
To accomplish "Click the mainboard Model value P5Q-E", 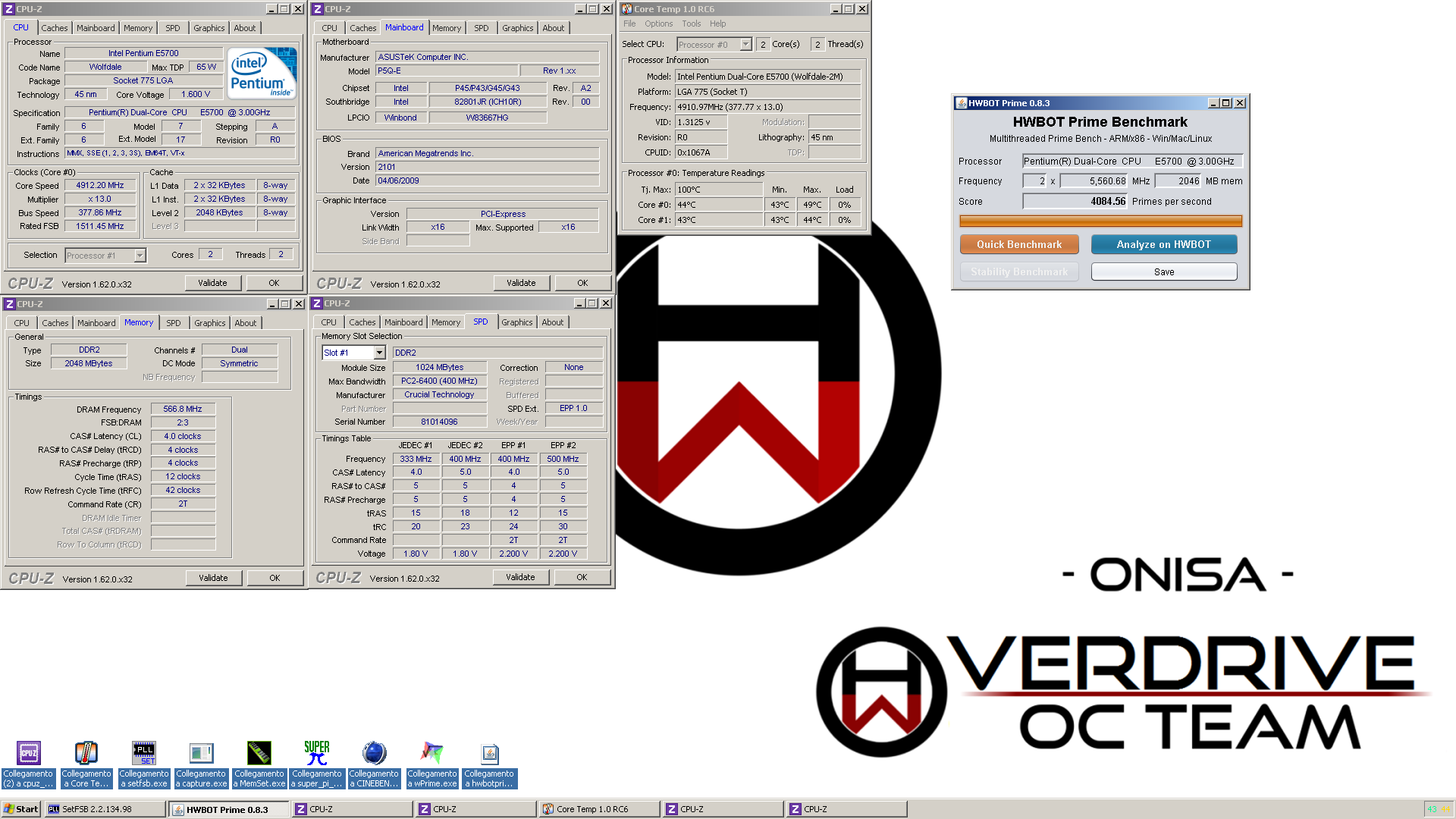I will tap(447, 71).
